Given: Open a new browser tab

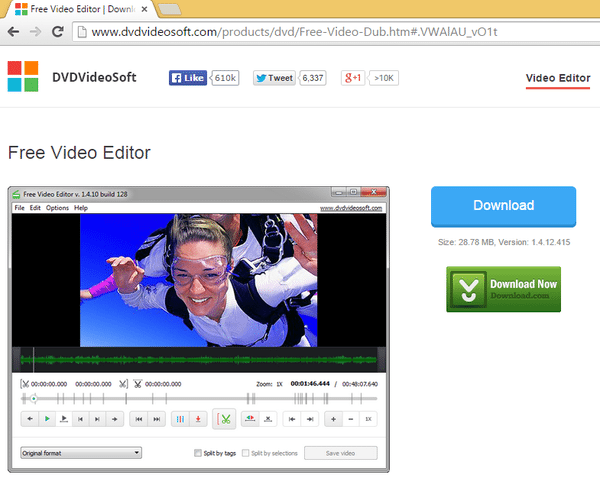Looking at the screenshot, I should coord(170,9).
